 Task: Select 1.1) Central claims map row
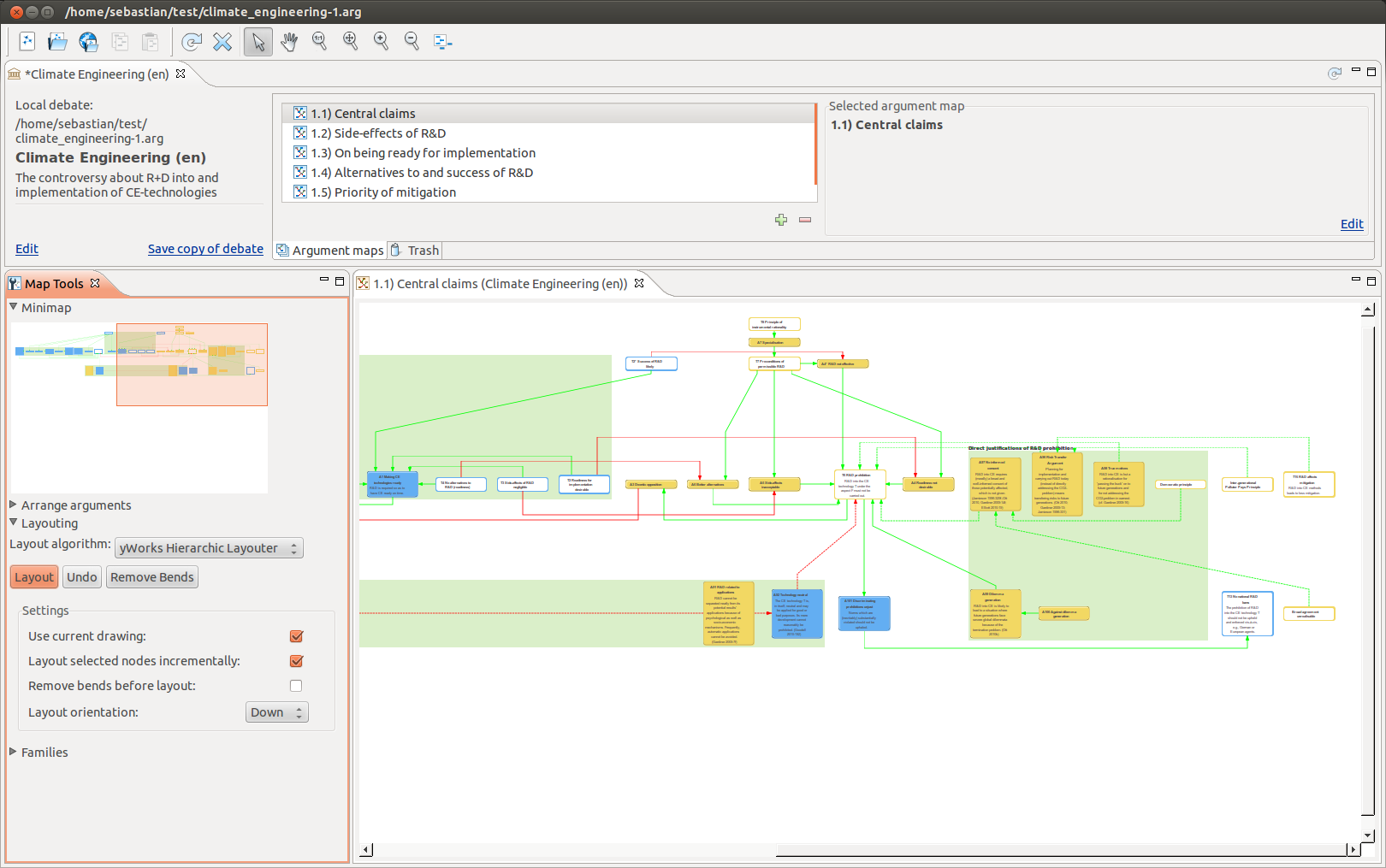click(x=548, y=114)
